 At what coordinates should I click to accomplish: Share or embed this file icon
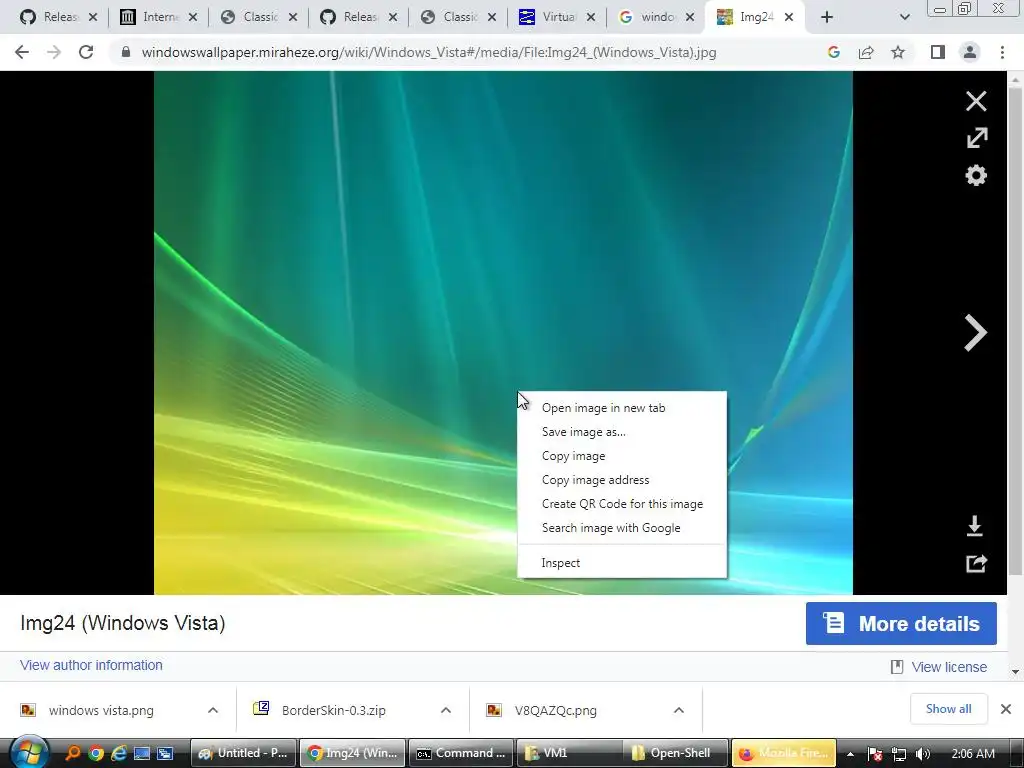pos(976,563)
